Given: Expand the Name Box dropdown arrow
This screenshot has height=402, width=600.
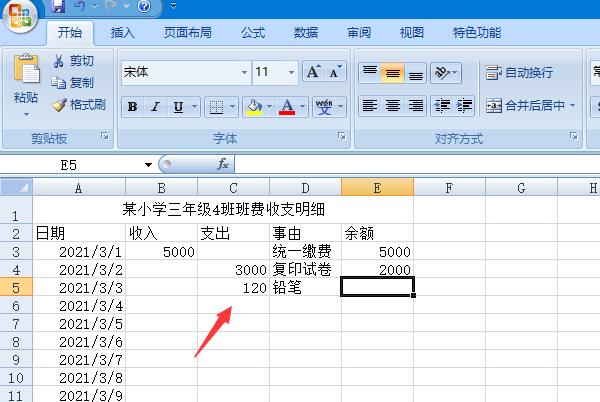Looking at the screenshot, I should [148, 165].
